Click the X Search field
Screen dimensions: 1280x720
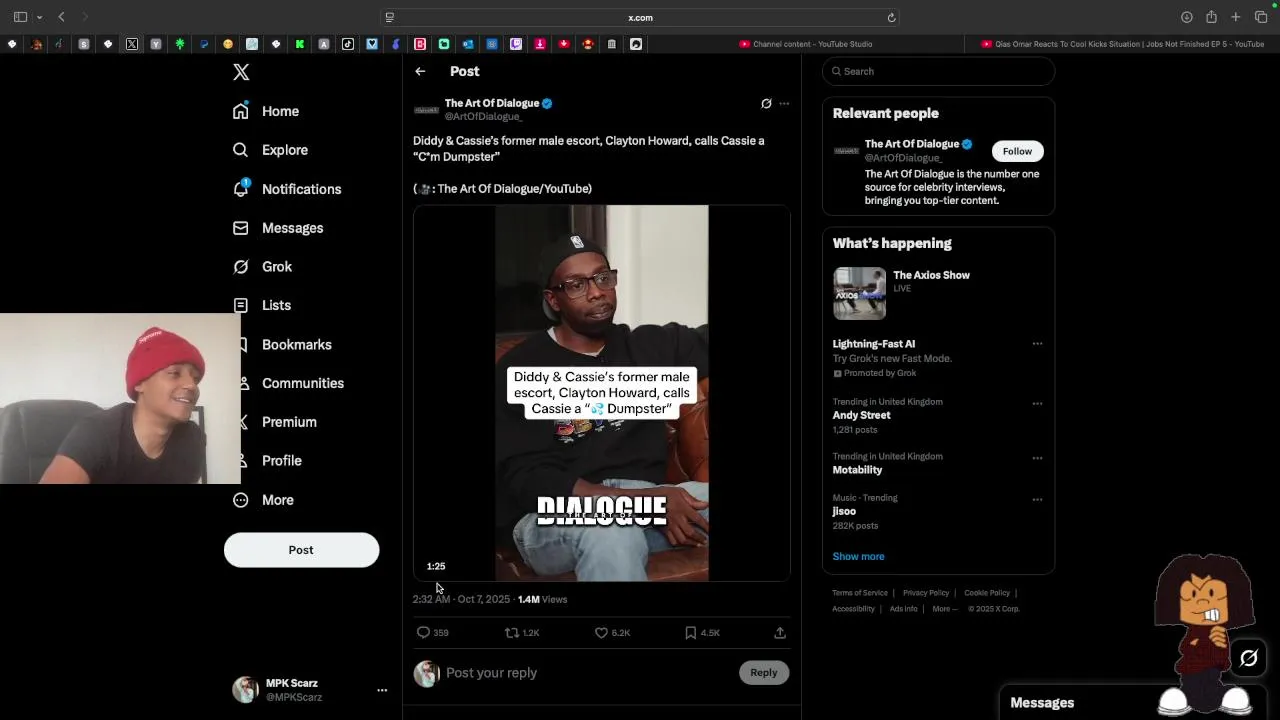(938, 71)
